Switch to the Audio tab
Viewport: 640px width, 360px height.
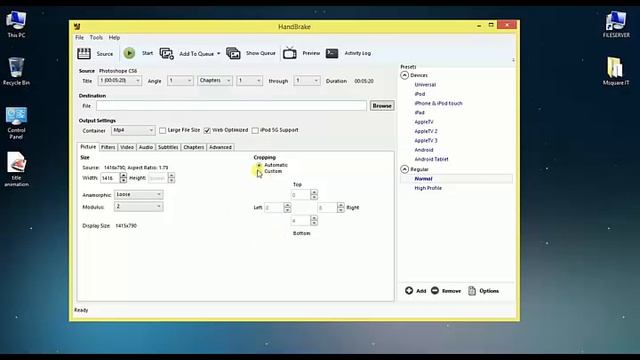146,147
